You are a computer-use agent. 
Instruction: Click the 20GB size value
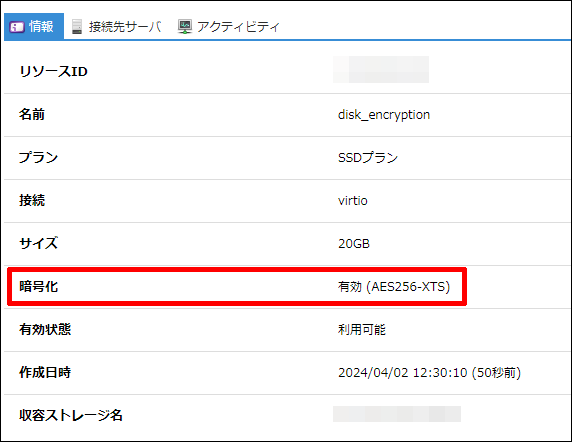coord(353,244)
